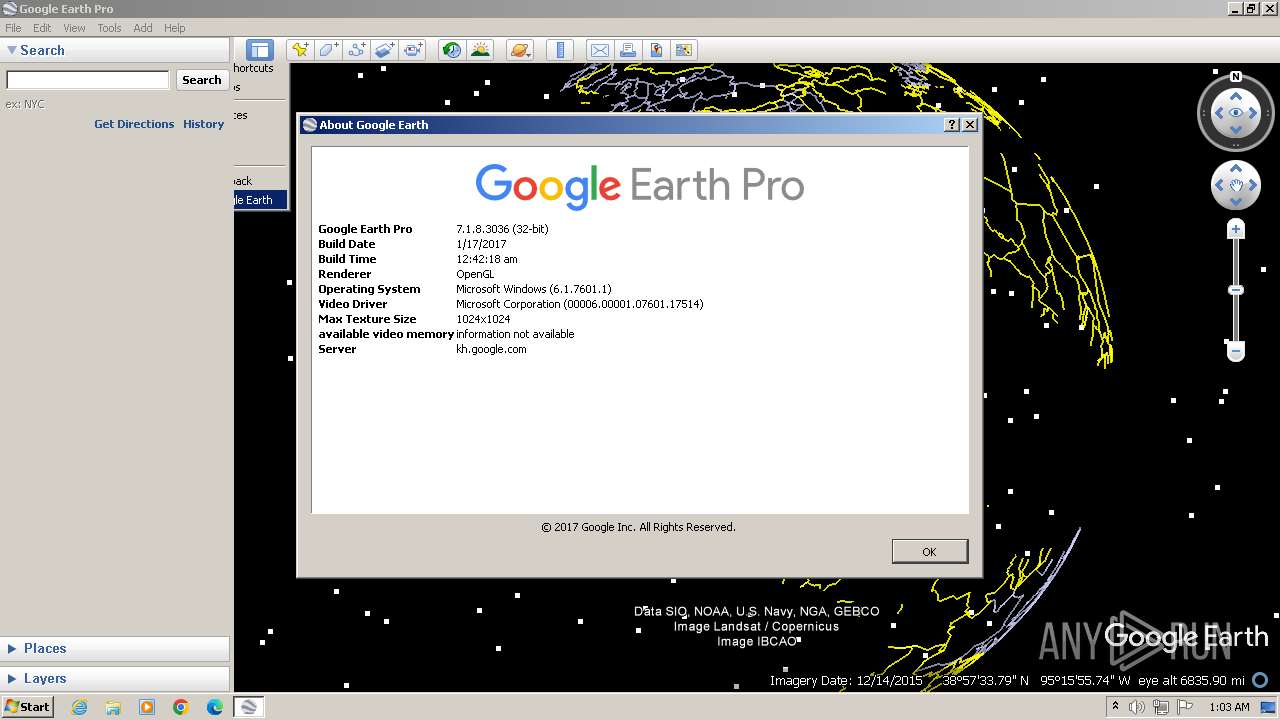
Task: Click the zoom out minus button
Action: 1236,351
